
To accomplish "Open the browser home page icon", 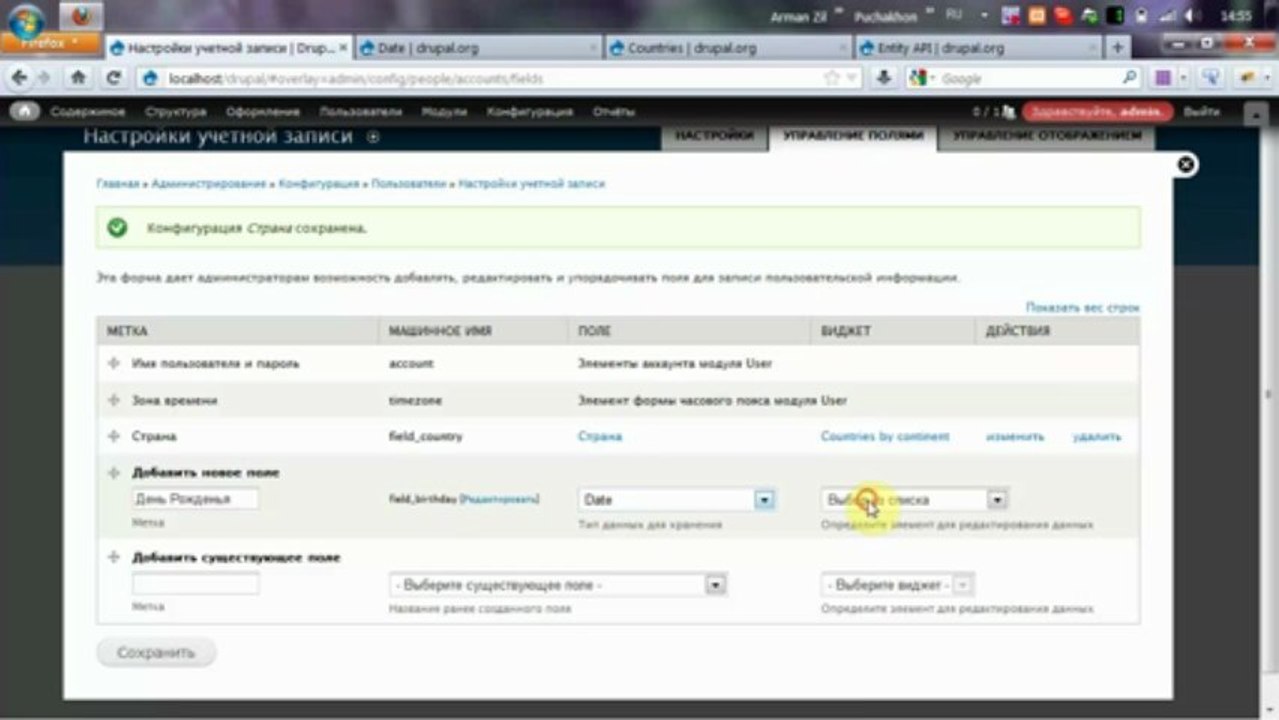I will [78, 77].
